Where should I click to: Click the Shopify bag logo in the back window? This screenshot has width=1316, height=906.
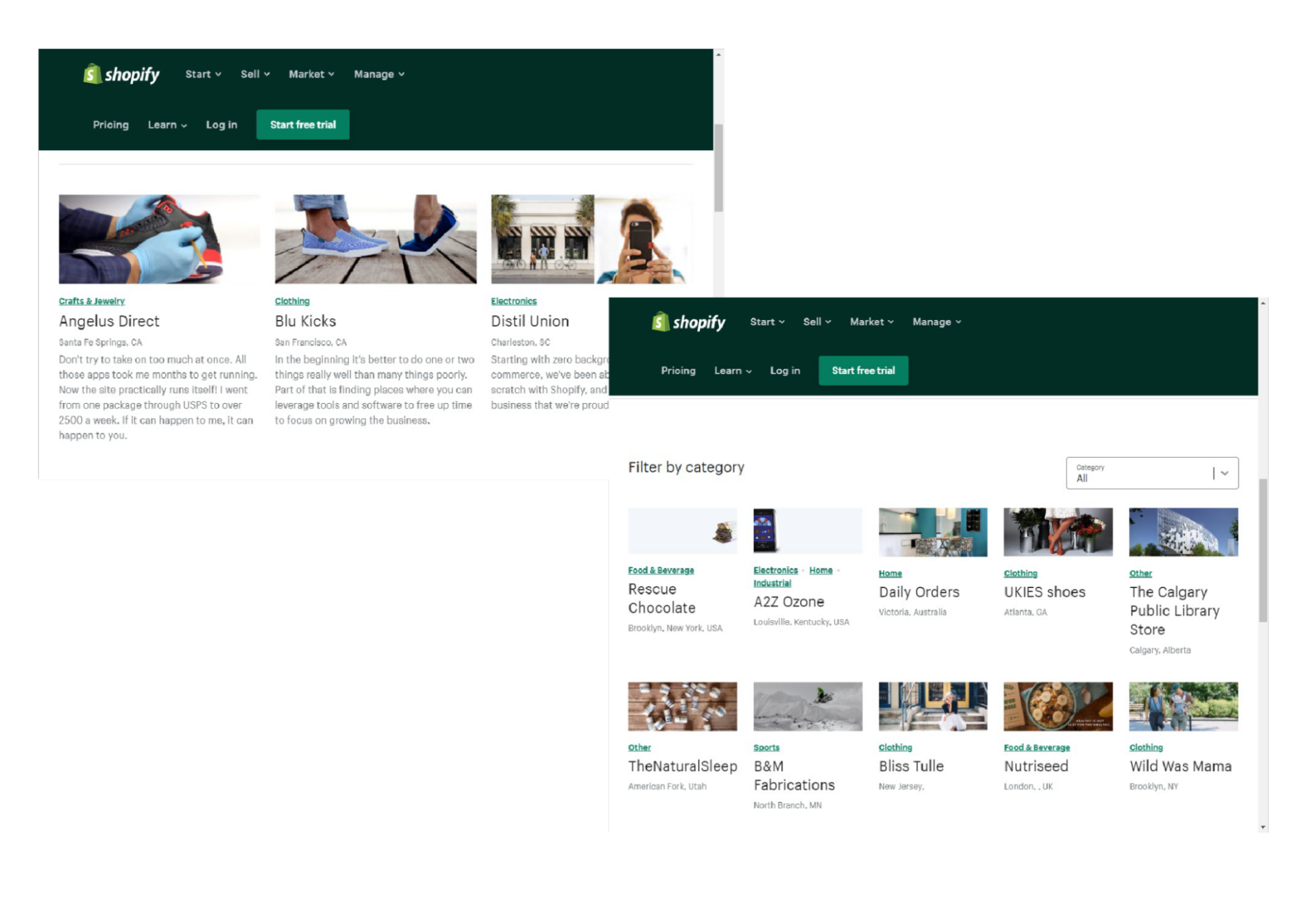coord(93,74)
